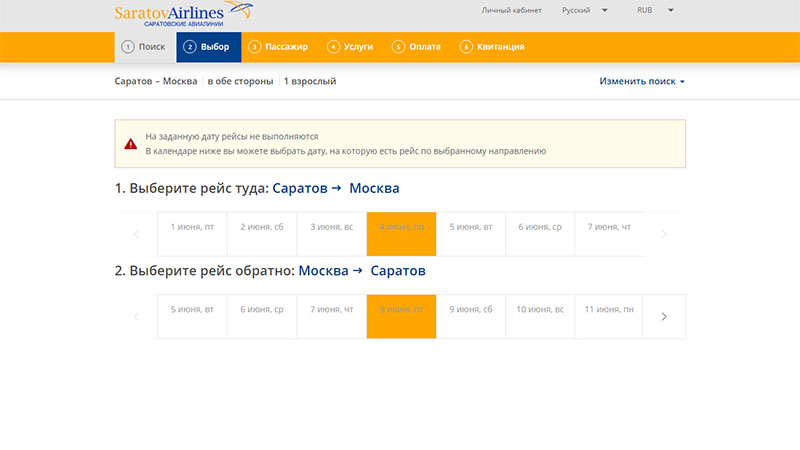Screen dimensions: 800x450
Task: Pick highlighted outbound date 4 июня
Action: pos(401,227)
